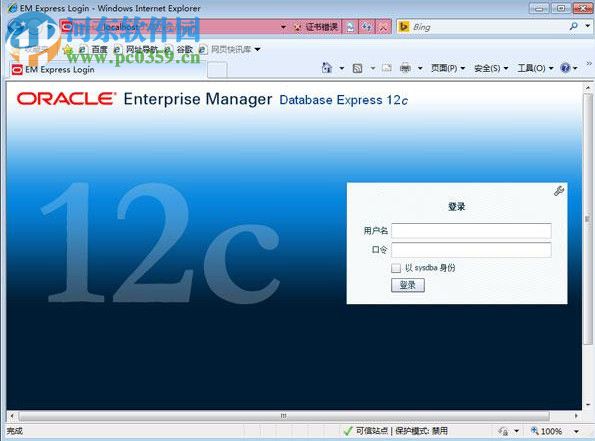The height and width of the screenshot is (441, 595).
Task: Click the vertical scrollbar down arrow
Action: (588, 405)
